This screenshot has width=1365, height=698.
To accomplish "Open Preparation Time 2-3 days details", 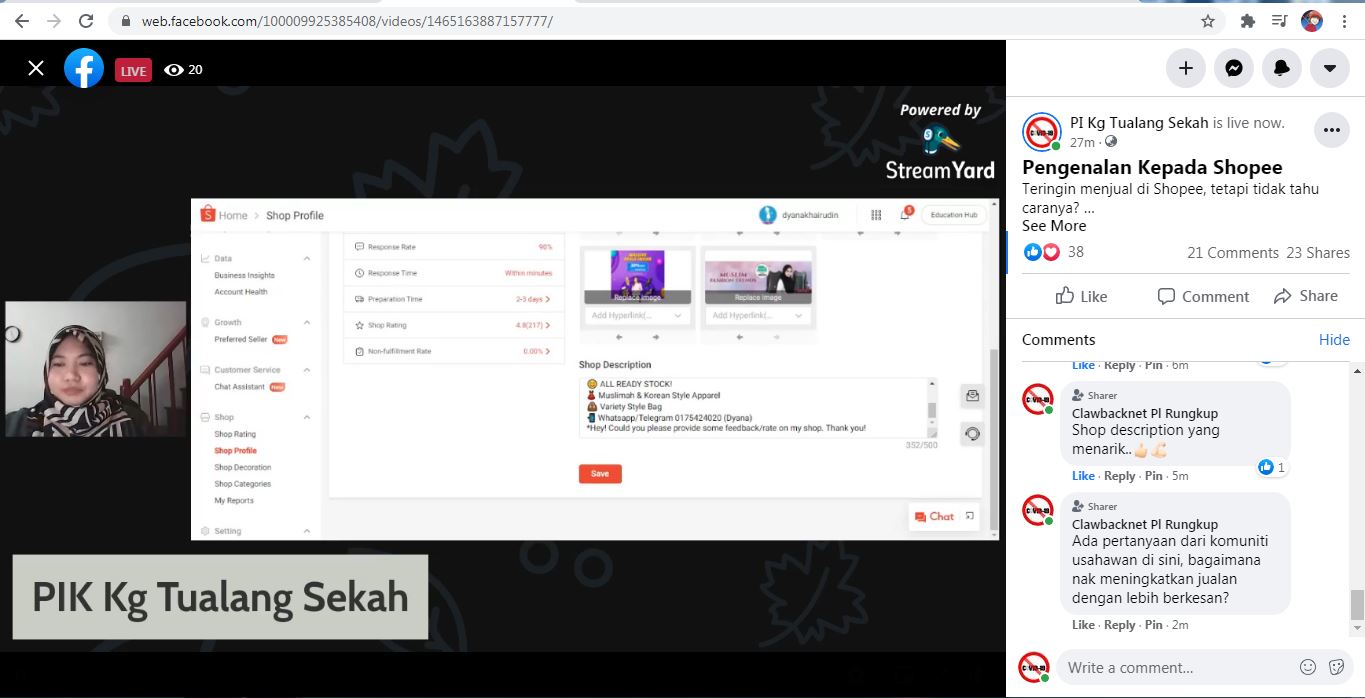I will tap(533, 299).
